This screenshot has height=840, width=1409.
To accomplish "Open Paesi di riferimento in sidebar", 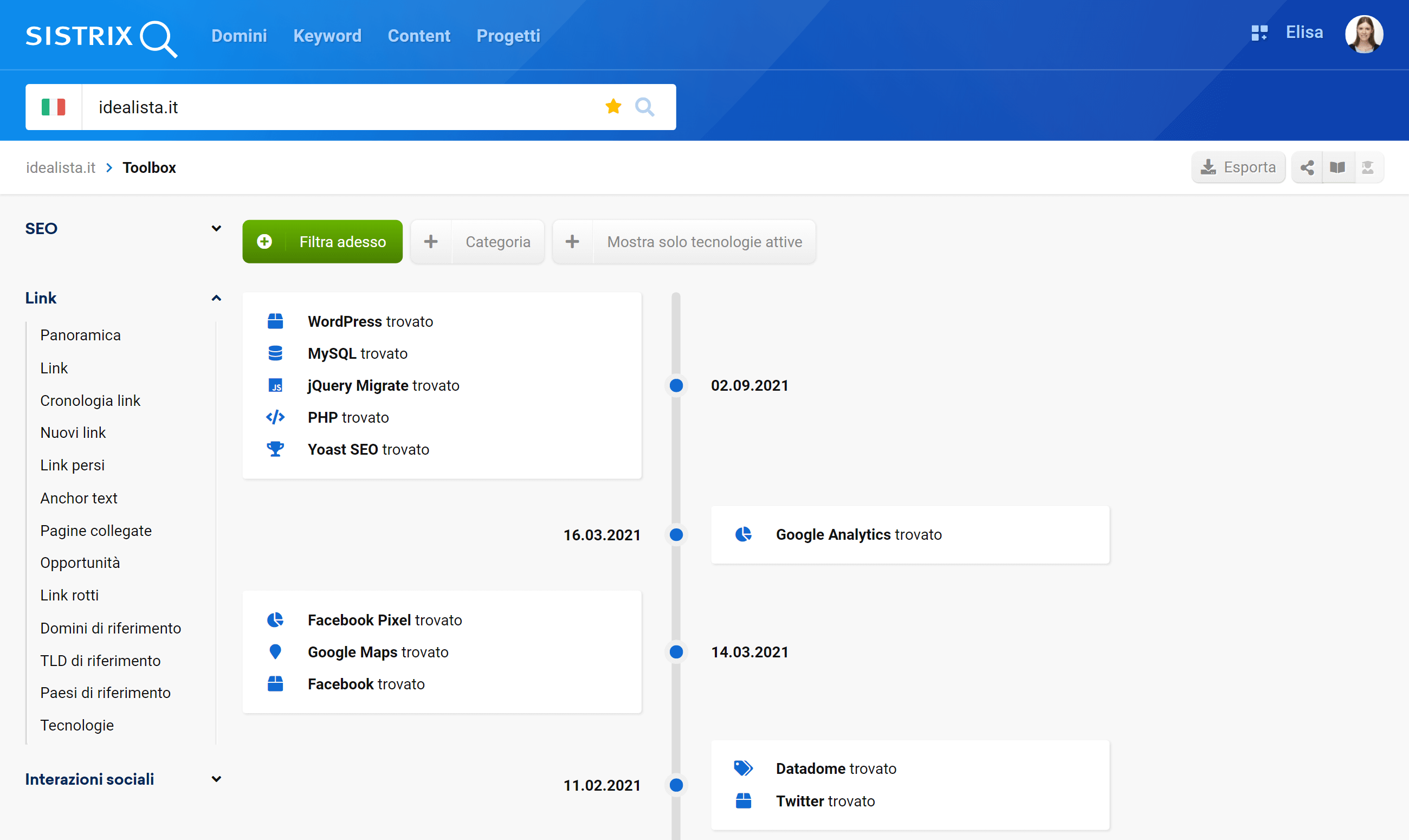I will (105, 693).
